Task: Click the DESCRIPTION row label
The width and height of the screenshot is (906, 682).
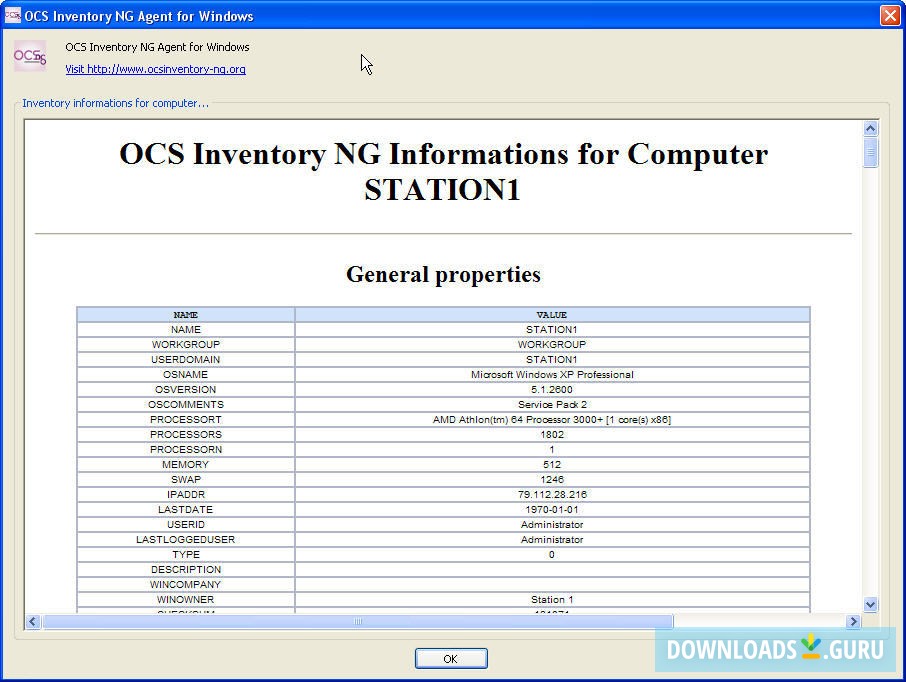Action: coord(185,570)
